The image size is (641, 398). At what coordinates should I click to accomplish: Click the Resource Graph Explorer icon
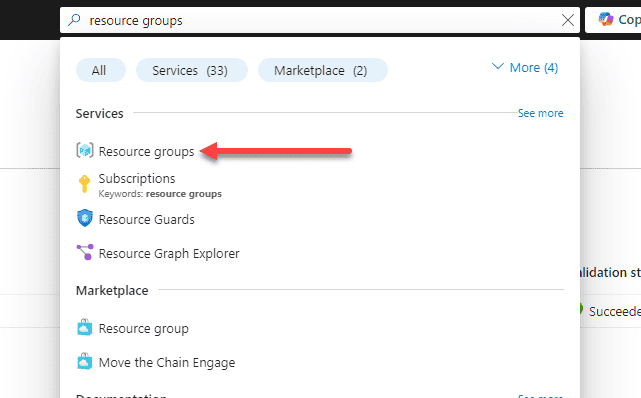(x=85, y=252)
